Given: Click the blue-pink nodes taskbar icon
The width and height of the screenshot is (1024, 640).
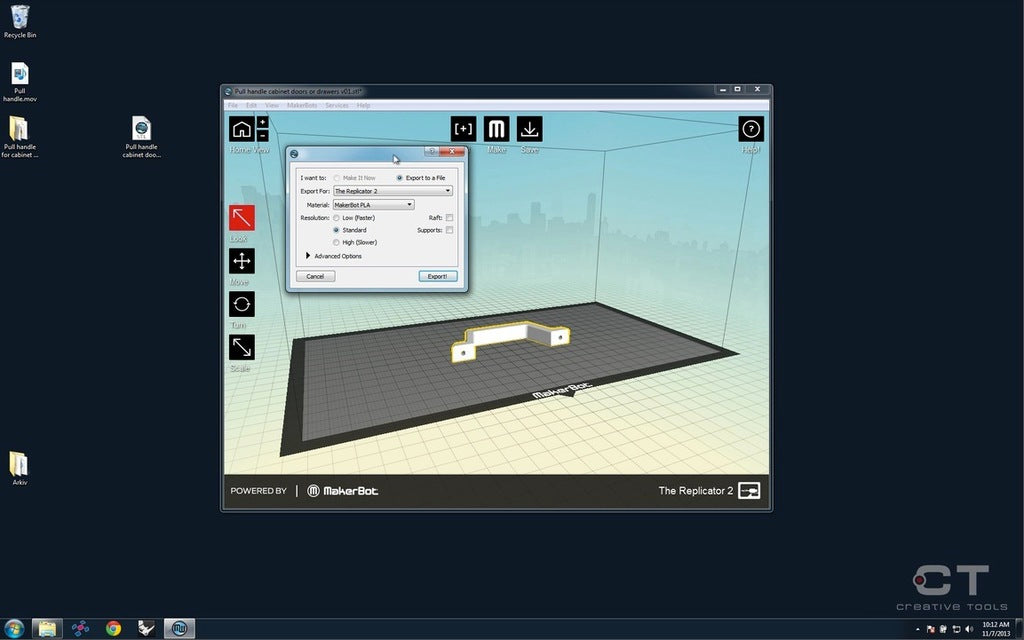Looking at the screenshot, I should click(x=80, y=628).
